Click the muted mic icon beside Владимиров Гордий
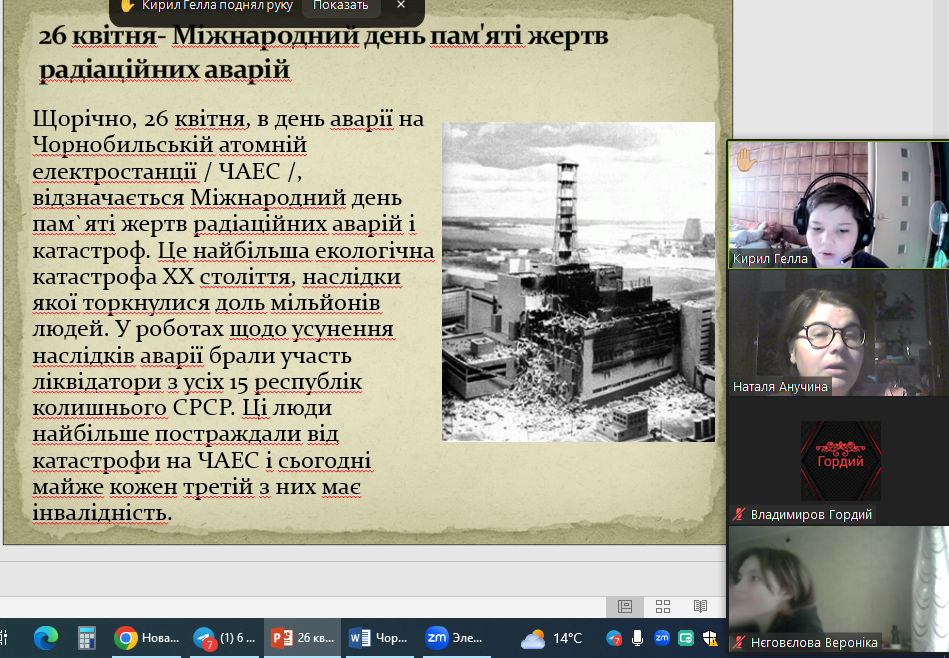Screen dimensions: 949x658 tap(738, 515)
